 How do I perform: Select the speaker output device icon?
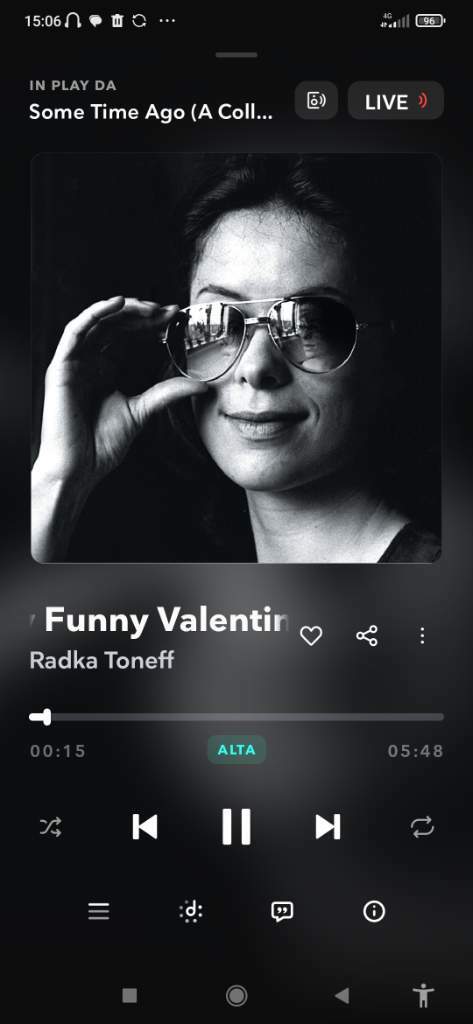(316, 101)
